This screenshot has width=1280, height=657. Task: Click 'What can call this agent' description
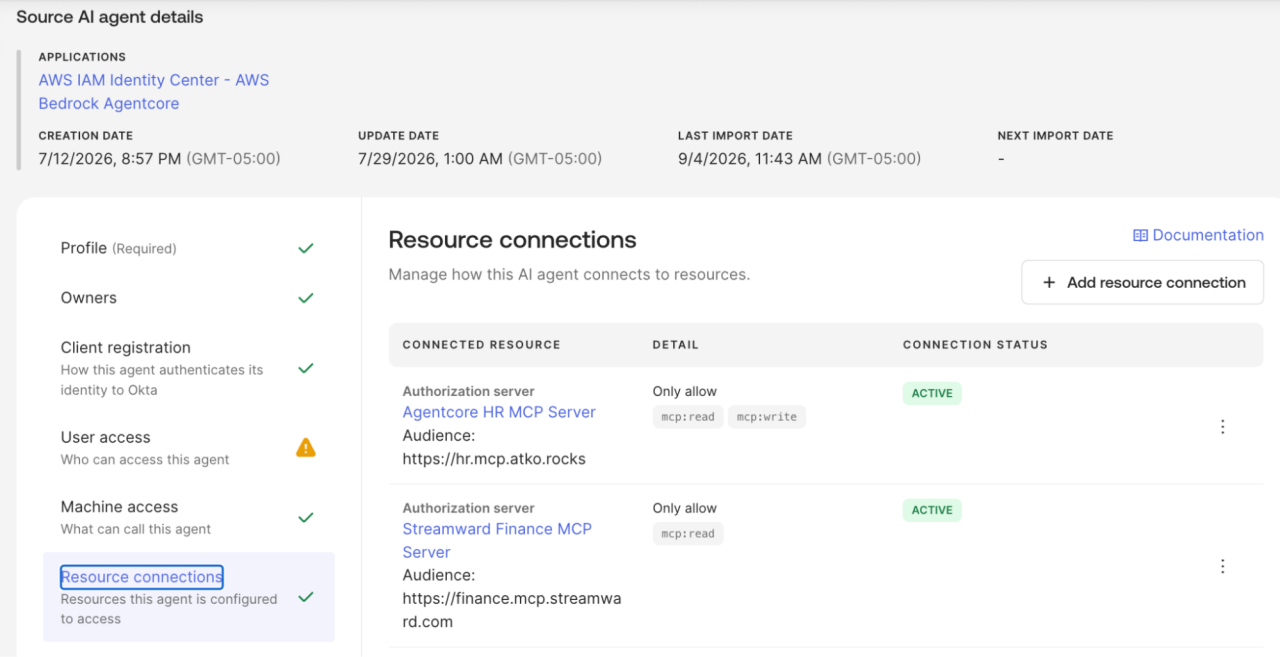tap(136, 529)
